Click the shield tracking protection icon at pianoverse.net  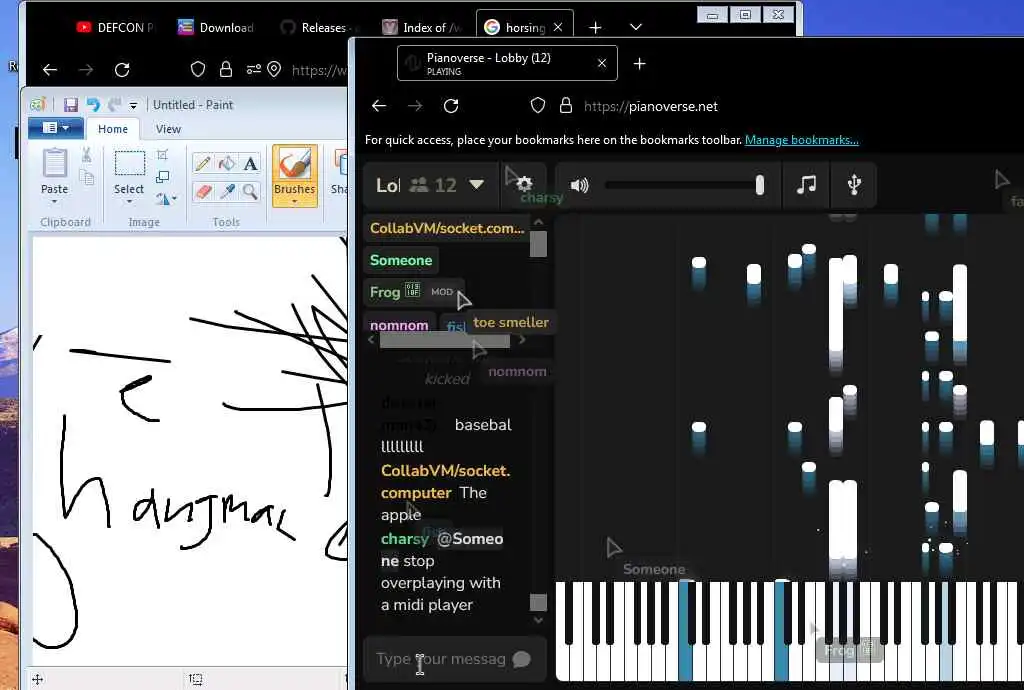click(537, 106)
